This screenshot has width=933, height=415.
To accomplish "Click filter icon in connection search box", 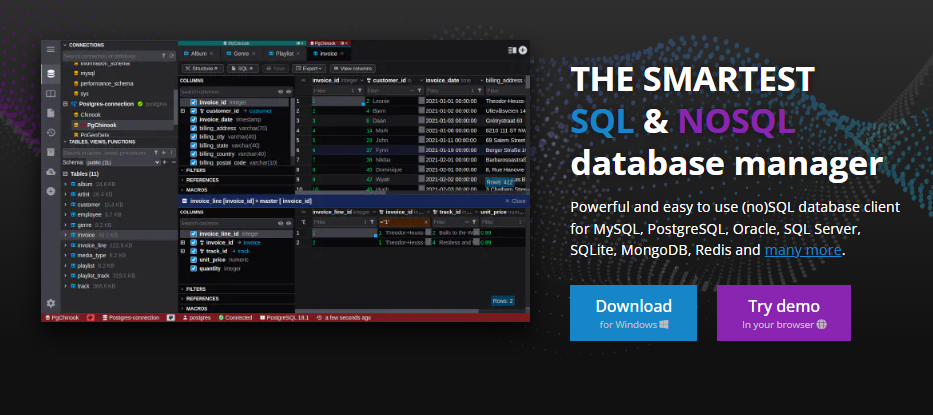I will pos(164,55).
